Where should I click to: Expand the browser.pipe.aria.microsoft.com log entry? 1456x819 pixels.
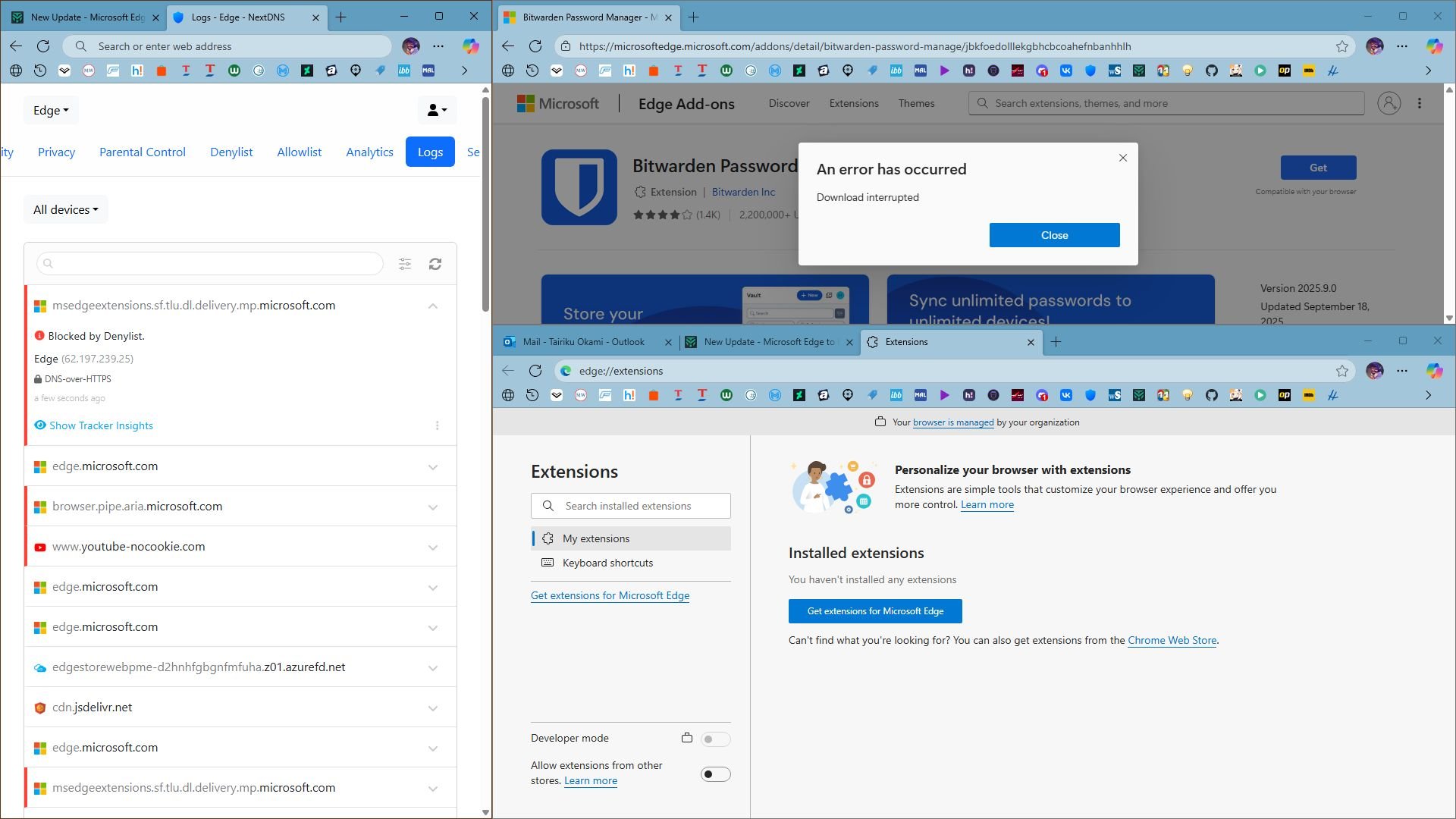click(433, 507)
